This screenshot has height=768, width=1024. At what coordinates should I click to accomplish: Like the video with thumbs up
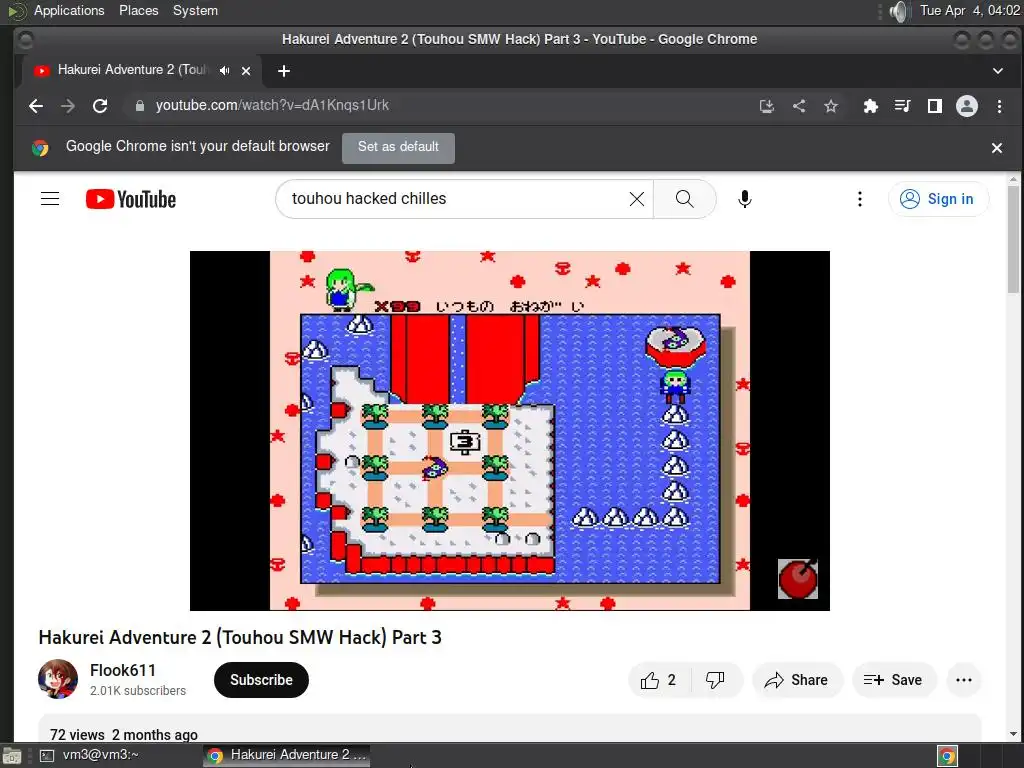(658, 680)
